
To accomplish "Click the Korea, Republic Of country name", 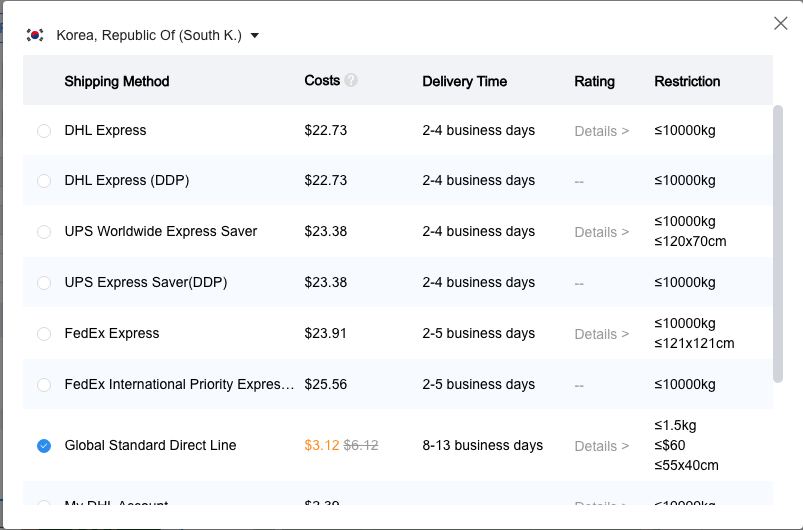I will click(x=149, y=36).
